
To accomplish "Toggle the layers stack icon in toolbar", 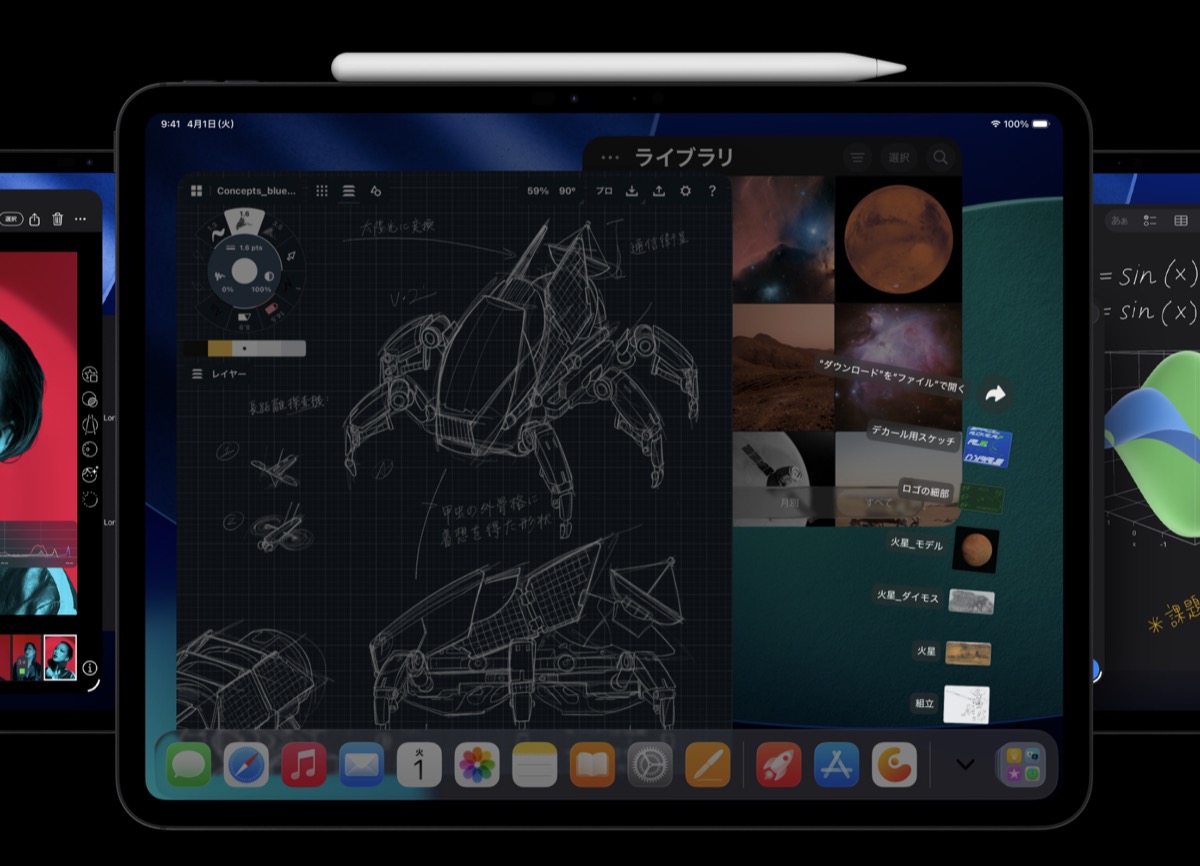I will pos(349,191).
